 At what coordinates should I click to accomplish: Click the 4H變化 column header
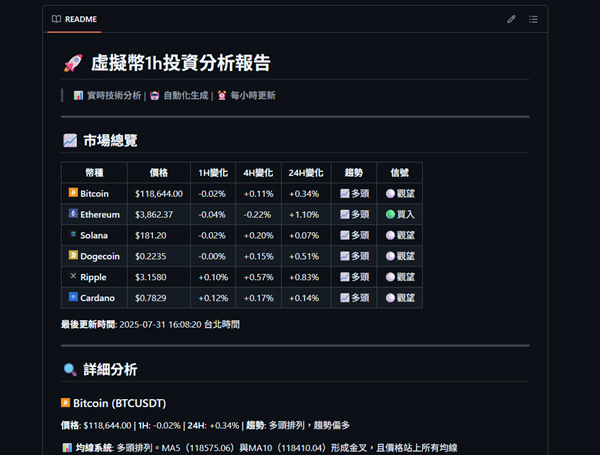click(x=258, y=173)
